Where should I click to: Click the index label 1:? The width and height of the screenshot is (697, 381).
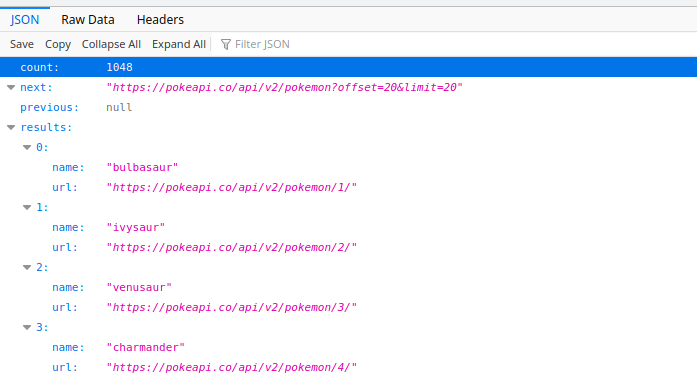(42, 207)
